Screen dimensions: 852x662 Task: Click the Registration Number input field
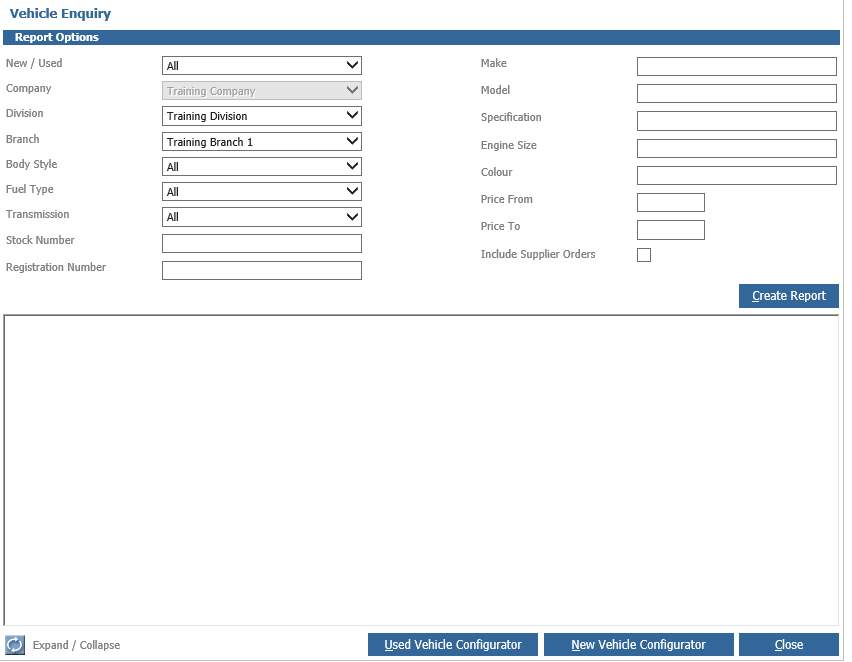tap(262, 271)
